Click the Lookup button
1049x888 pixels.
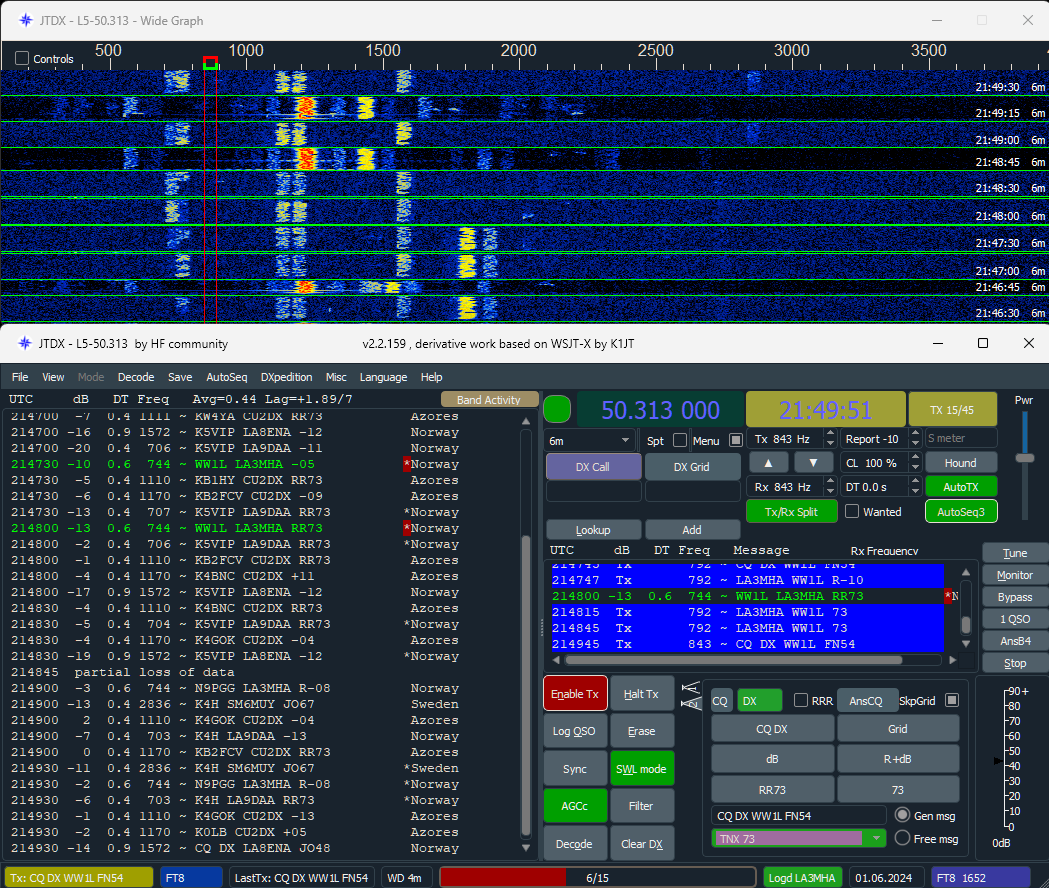click(593, 529)
